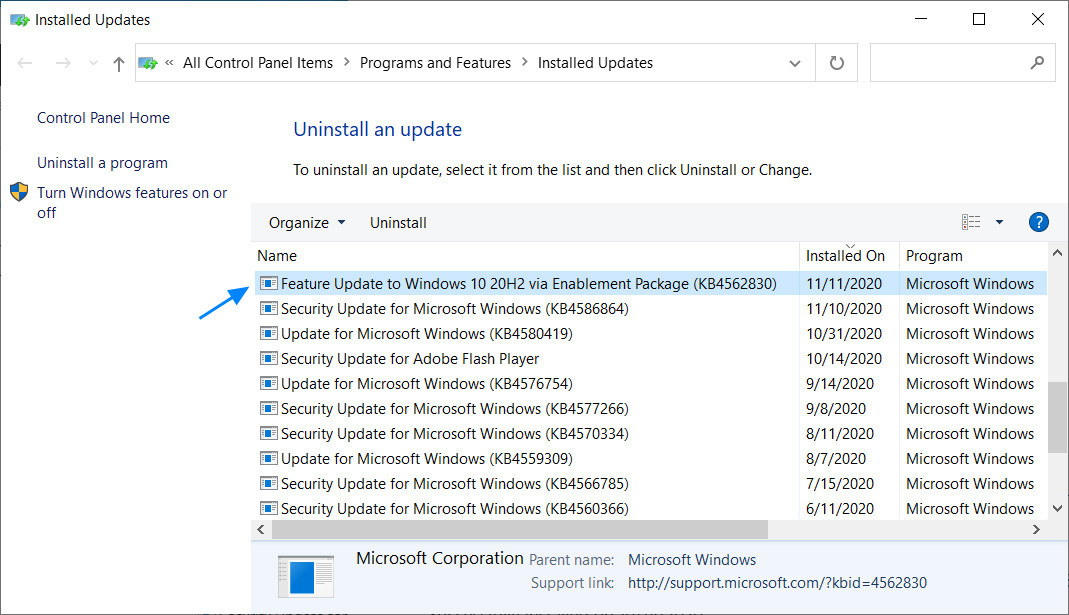This screenshot has height=615, width=1069.
Task: Select Feature Update to Windows 10 20H2 row
Action: 650,284
